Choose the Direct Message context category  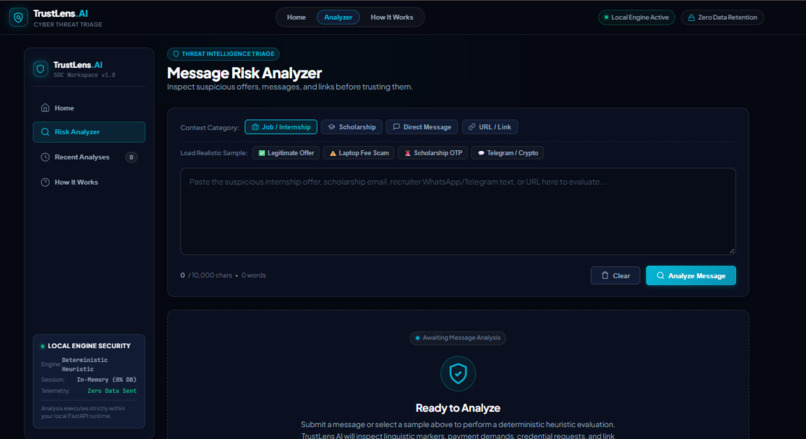[x=422, y=127]
